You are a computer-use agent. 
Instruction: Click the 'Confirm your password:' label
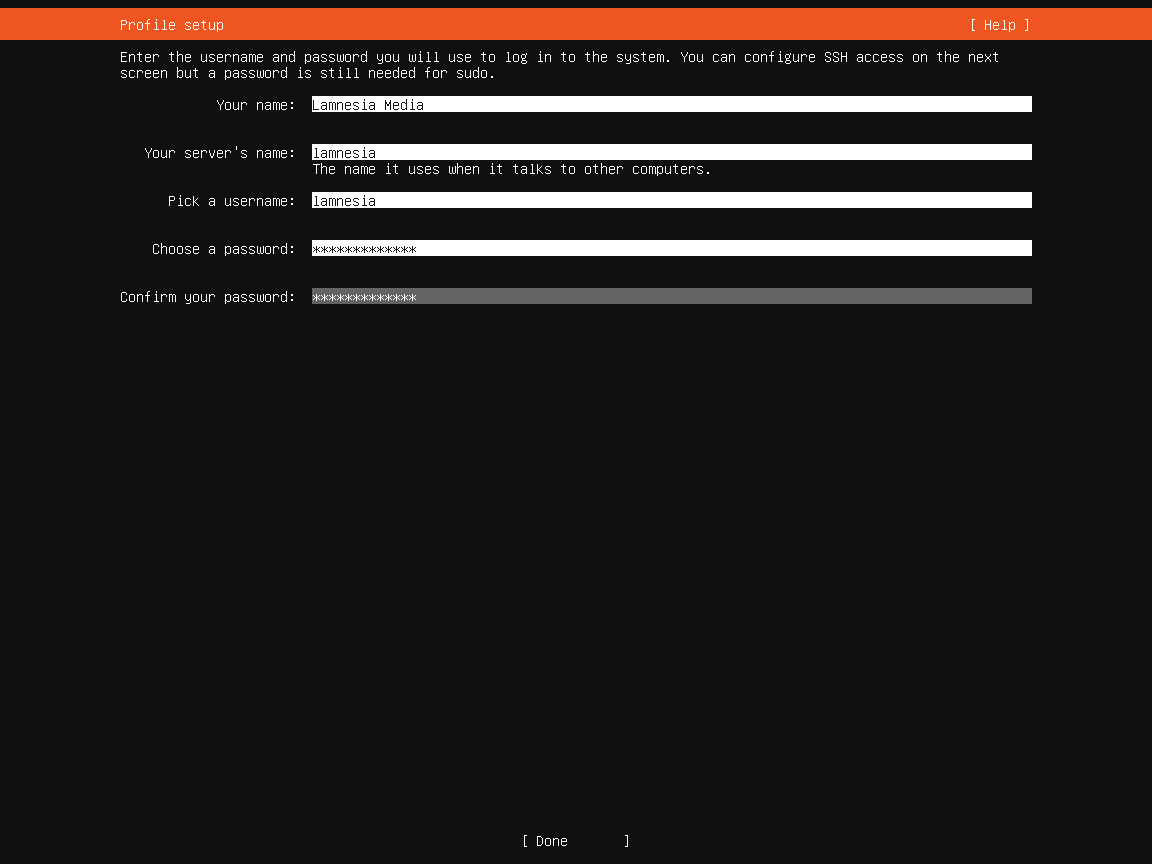pyautogui.click(x=207, y=297)
